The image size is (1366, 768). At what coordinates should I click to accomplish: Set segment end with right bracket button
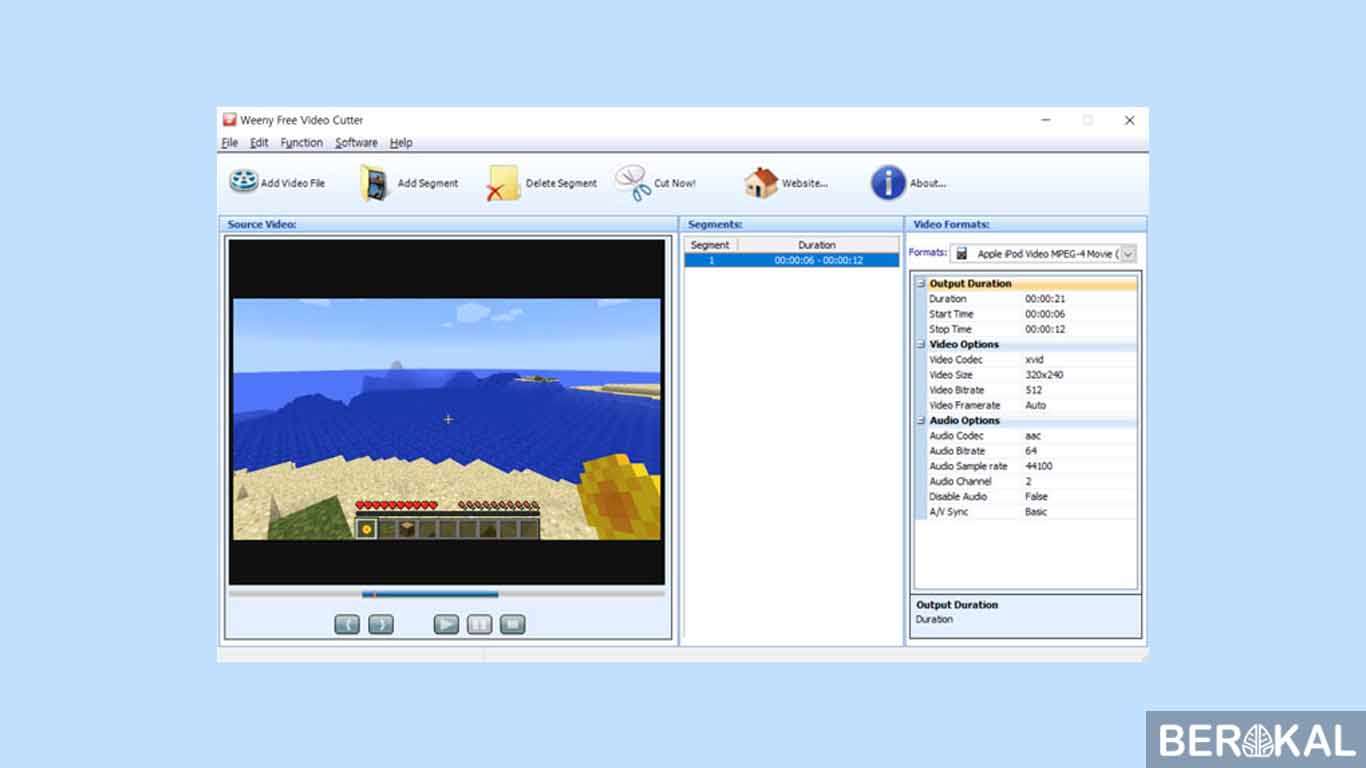click(381, 624)
